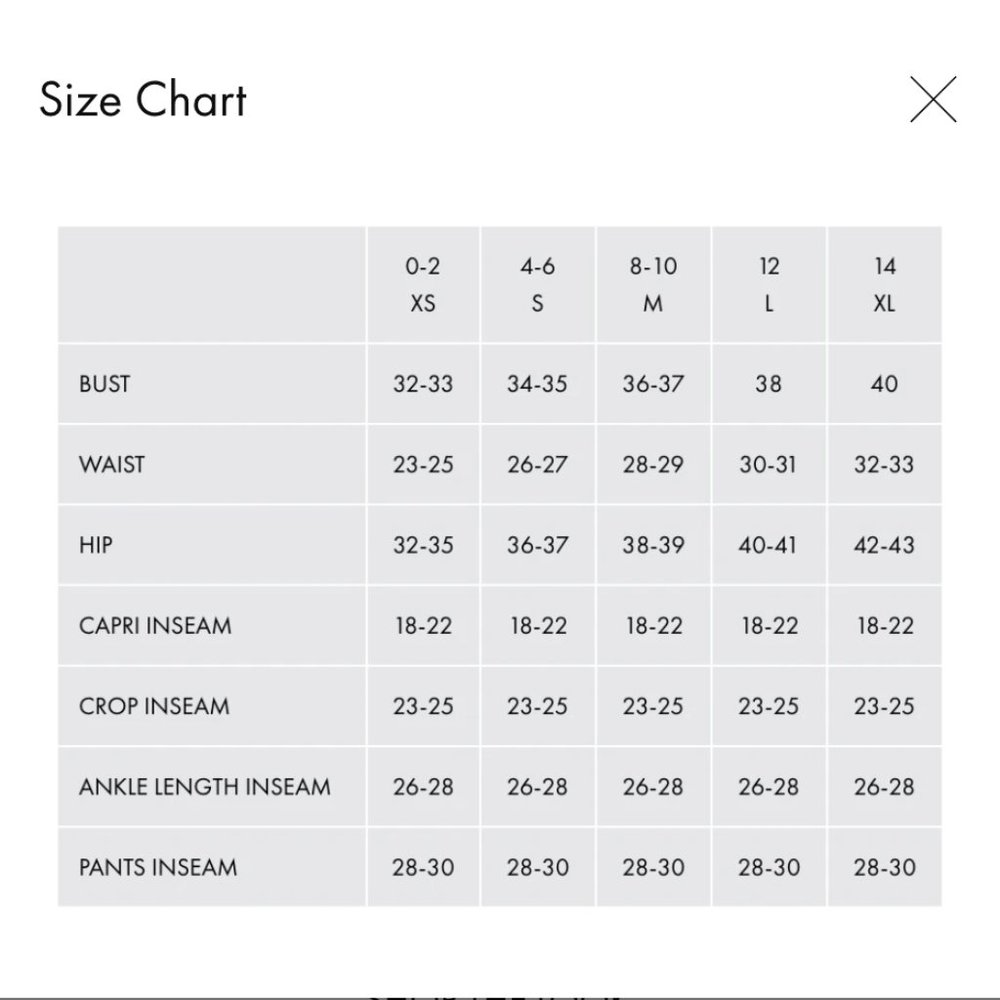
Task: Click the L bust value 38
Action: click(768, 384)
